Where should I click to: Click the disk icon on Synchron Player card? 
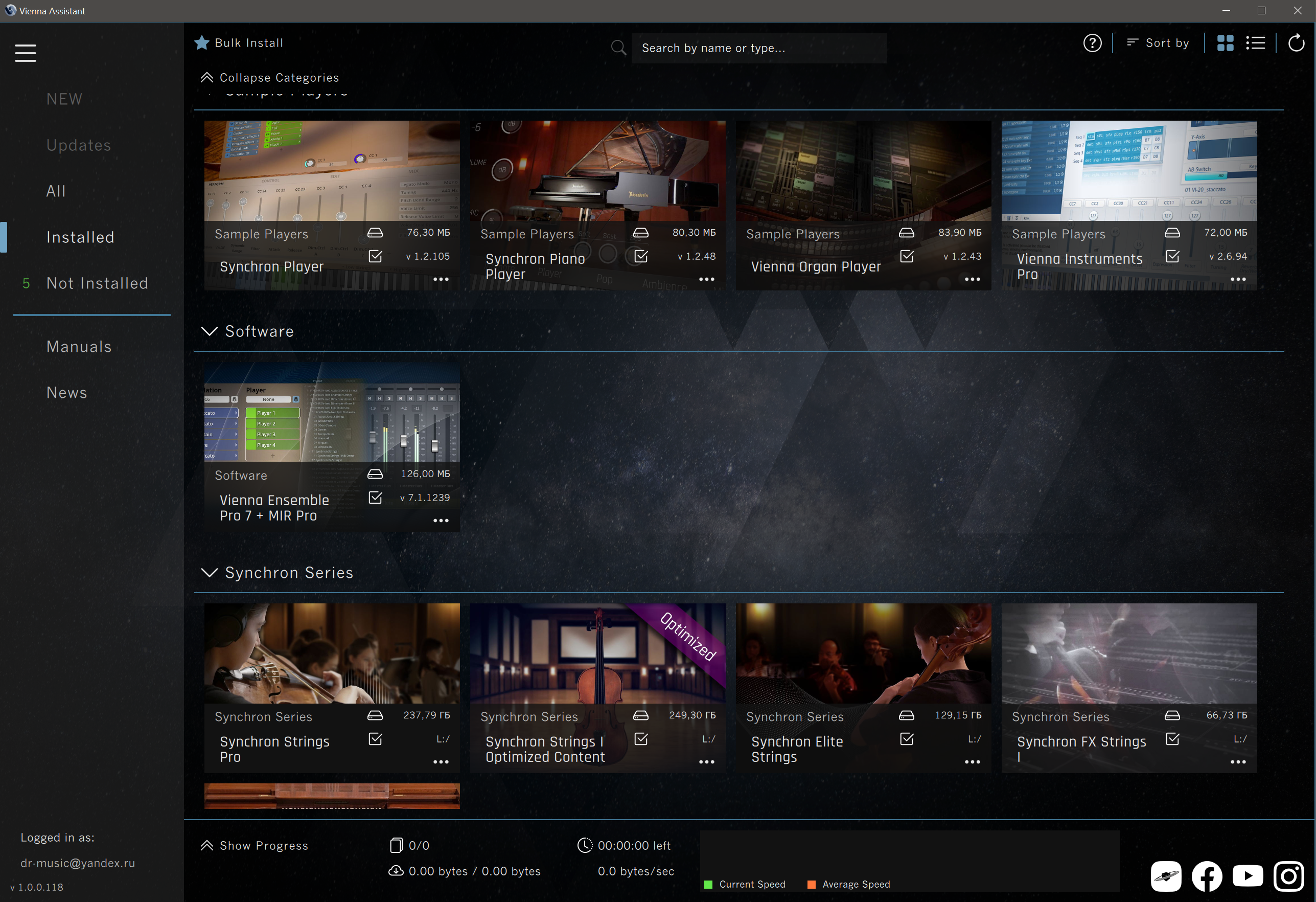click(x=375, y=233)
